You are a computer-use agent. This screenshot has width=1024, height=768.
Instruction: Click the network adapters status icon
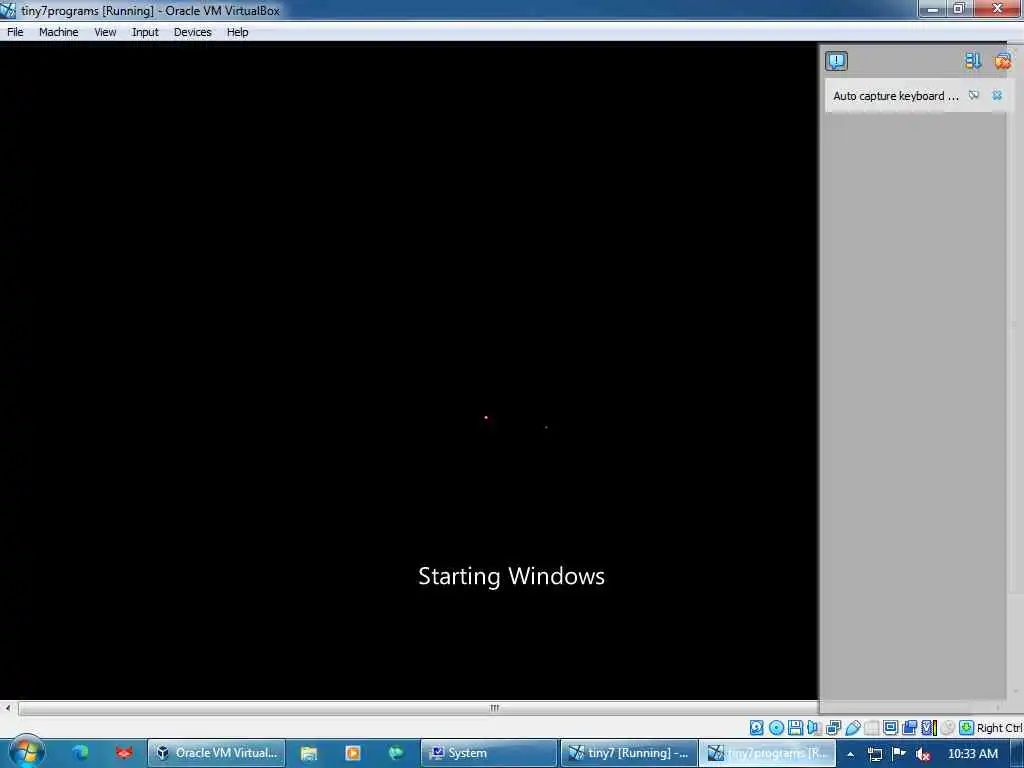[833, 728]
